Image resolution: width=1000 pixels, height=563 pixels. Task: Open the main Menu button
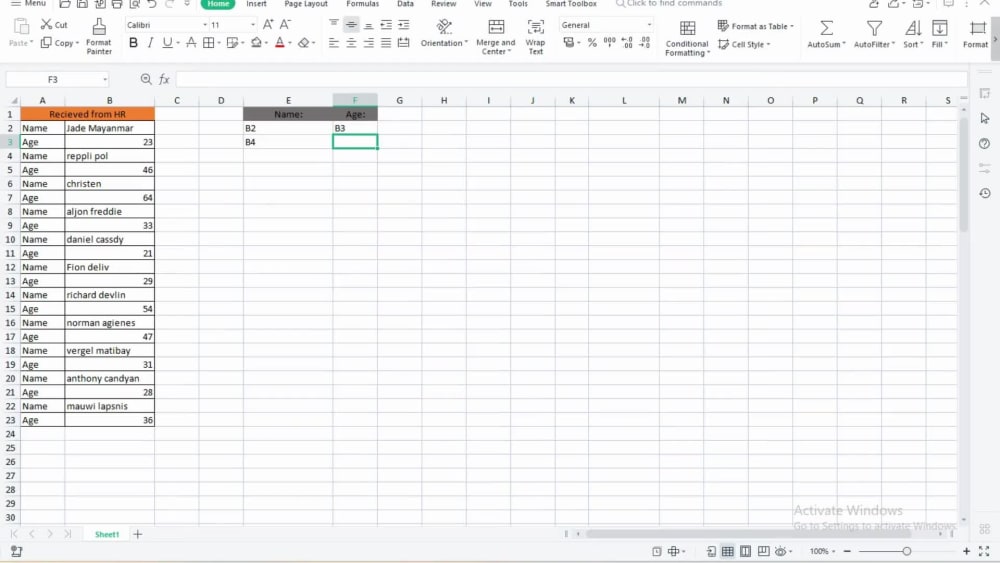click(x=28, y=4)
